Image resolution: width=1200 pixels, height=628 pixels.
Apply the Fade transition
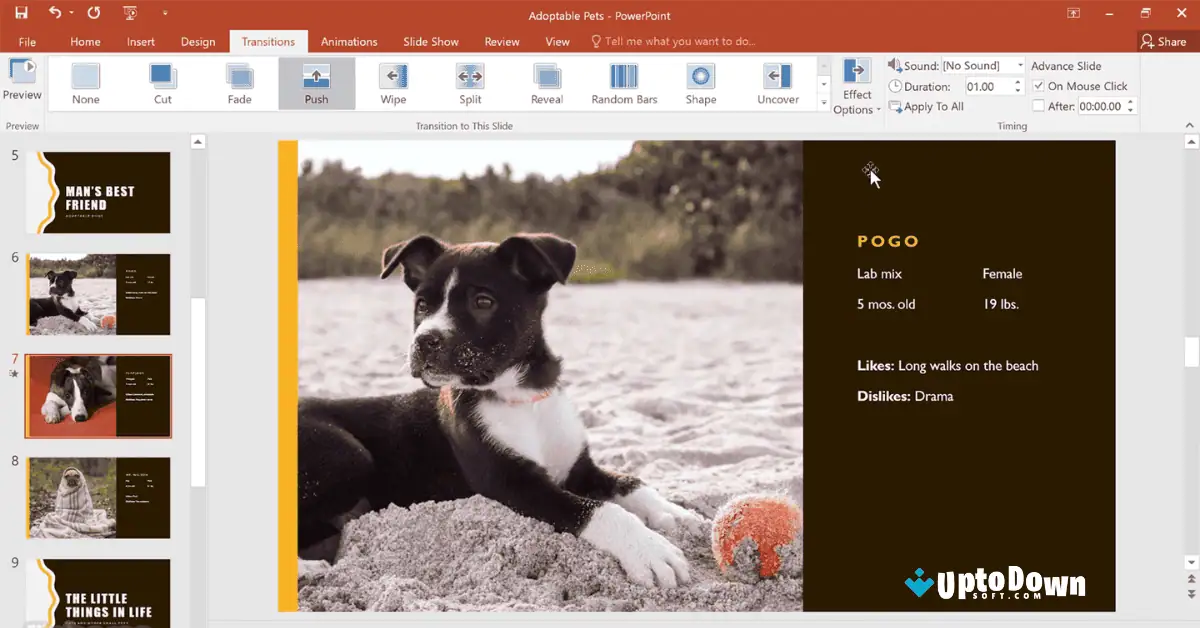239,84
